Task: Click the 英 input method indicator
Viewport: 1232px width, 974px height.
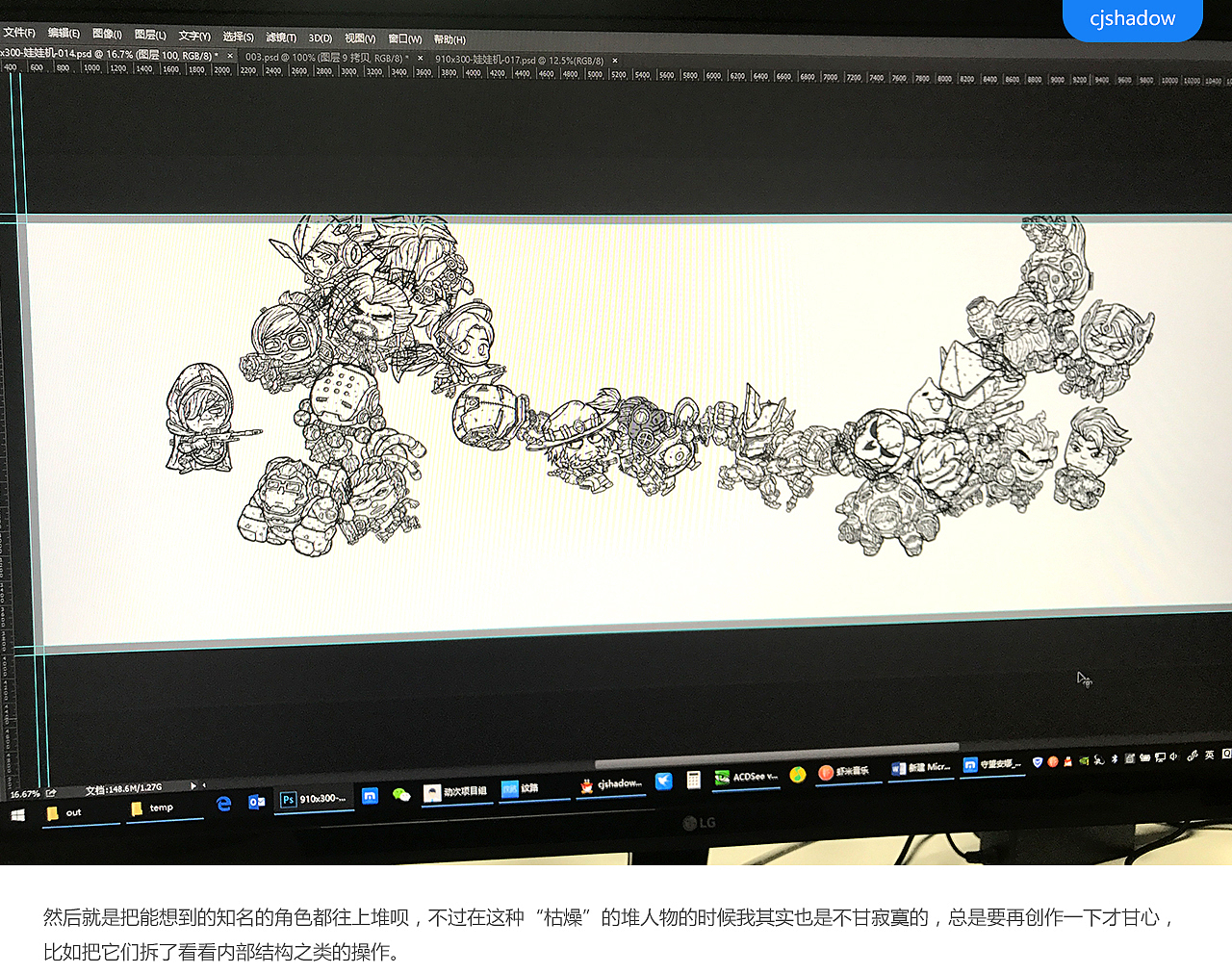Action: tap(1210, 755)
